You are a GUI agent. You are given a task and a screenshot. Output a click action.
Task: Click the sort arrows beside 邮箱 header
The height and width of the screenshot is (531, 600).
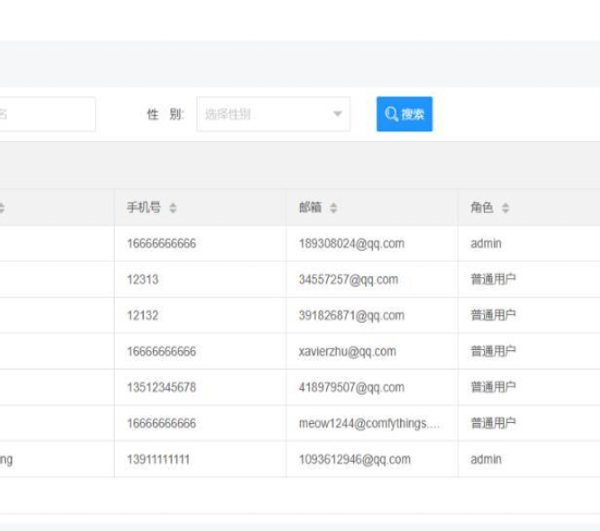coord(333,208)
